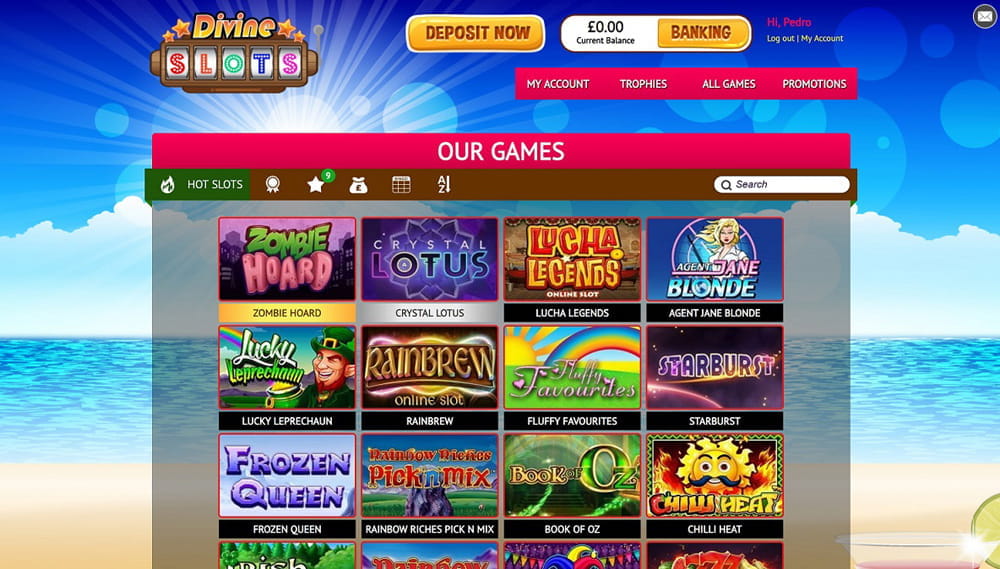Screen dimensions: 1000x569
Task: Select the Hot Slots flame filter
Action: tap(202, 184)
